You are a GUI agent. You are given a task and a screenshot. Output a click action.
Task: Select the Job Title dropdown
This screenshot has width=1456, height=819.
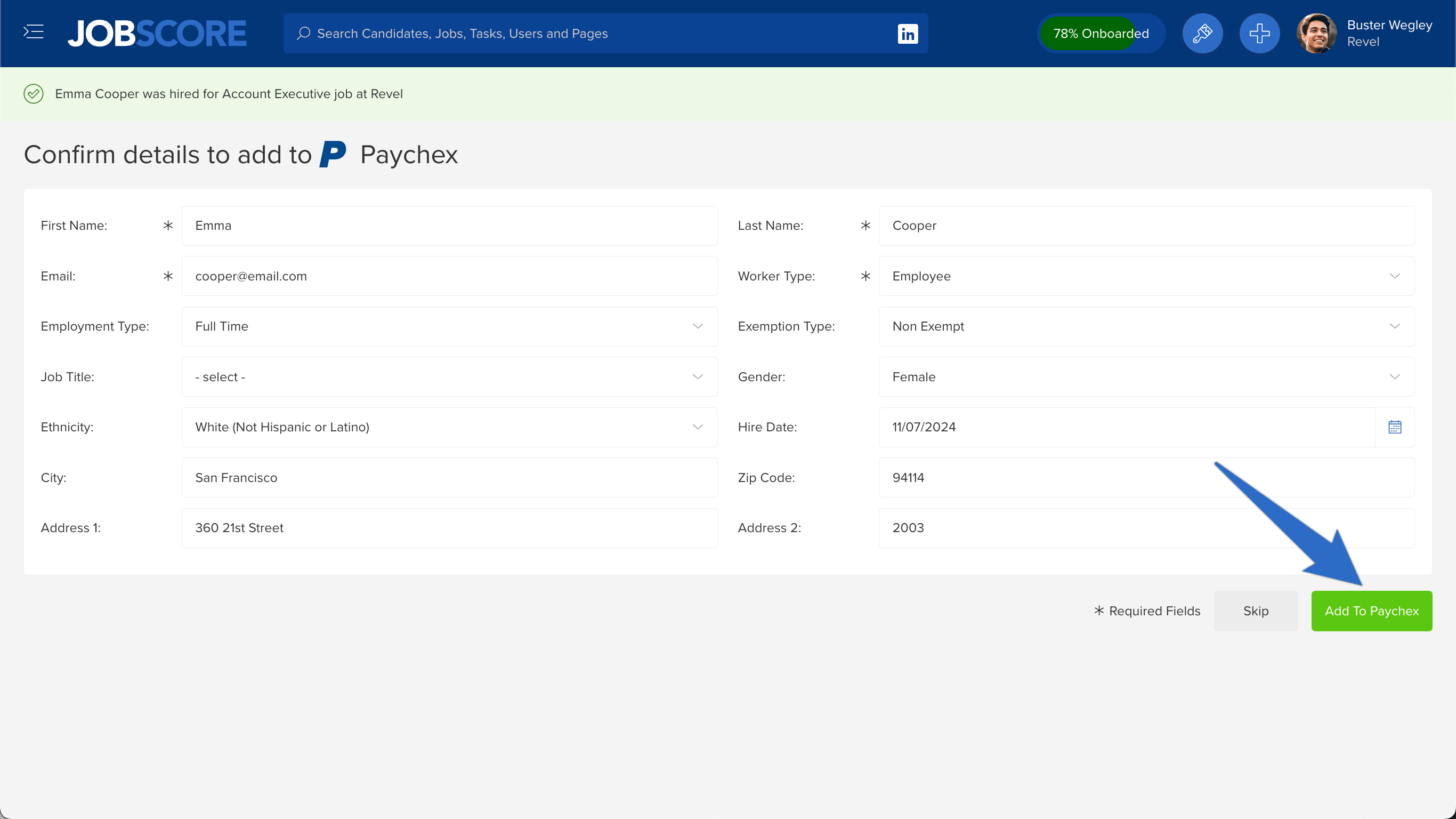point(449,377)
